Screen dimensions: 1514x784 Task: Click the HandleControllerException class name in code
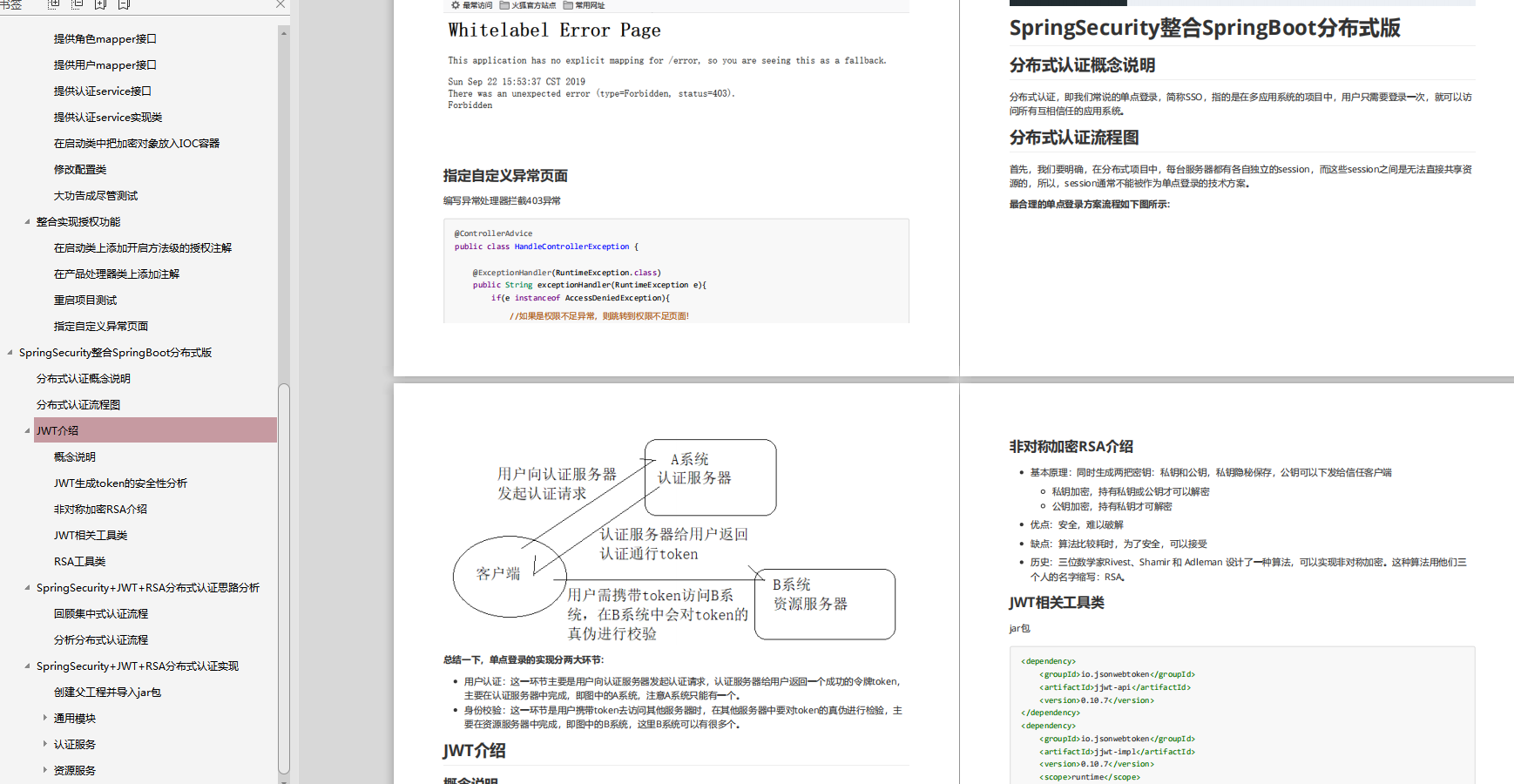571,247
